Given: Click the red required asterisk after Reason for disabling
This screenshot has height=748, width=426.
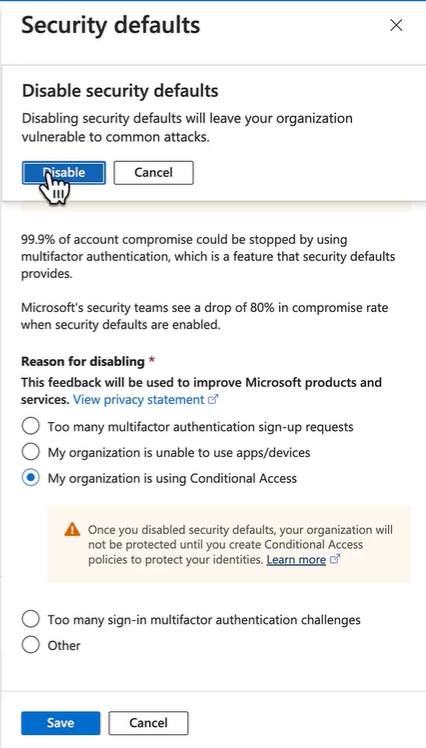Looking at the screenshot, I should coord(152,362).
